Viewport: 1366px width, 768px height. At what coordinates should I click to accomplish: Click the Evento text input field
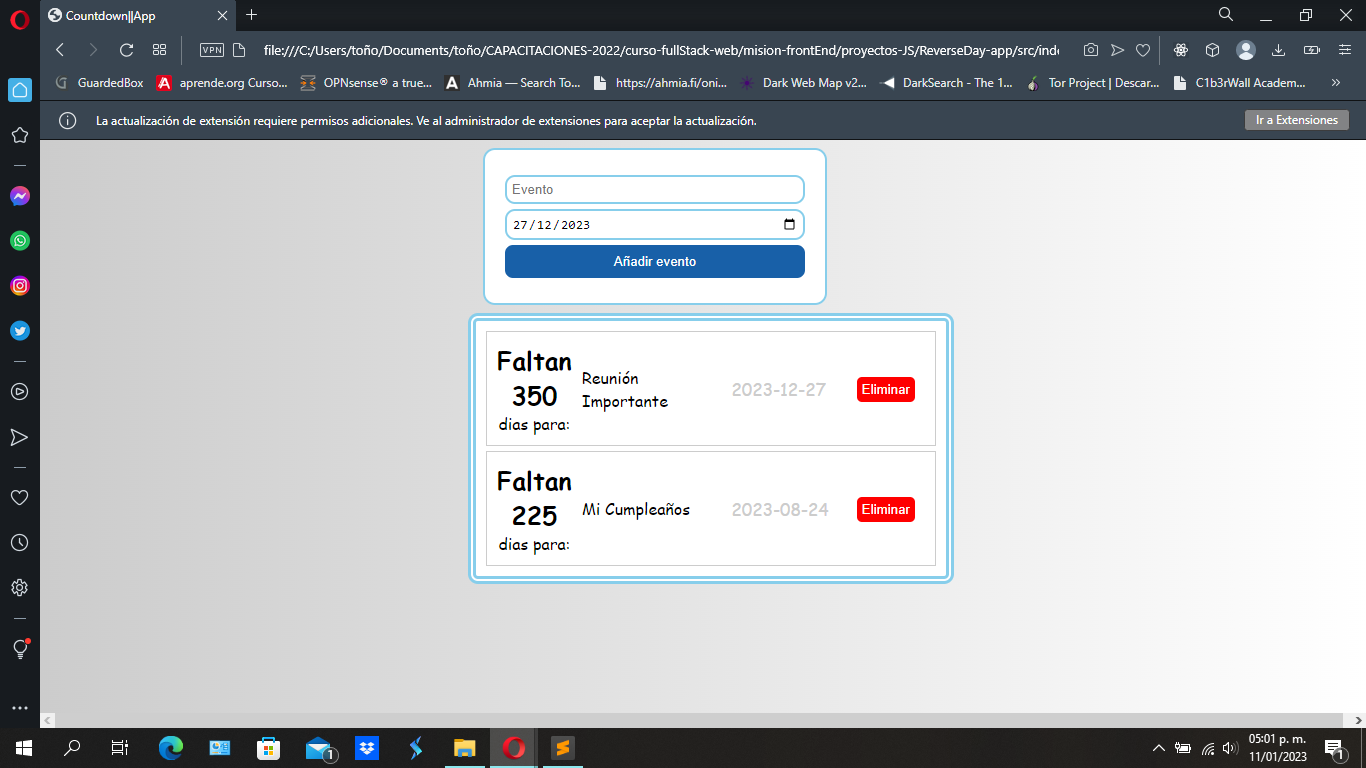655,189
